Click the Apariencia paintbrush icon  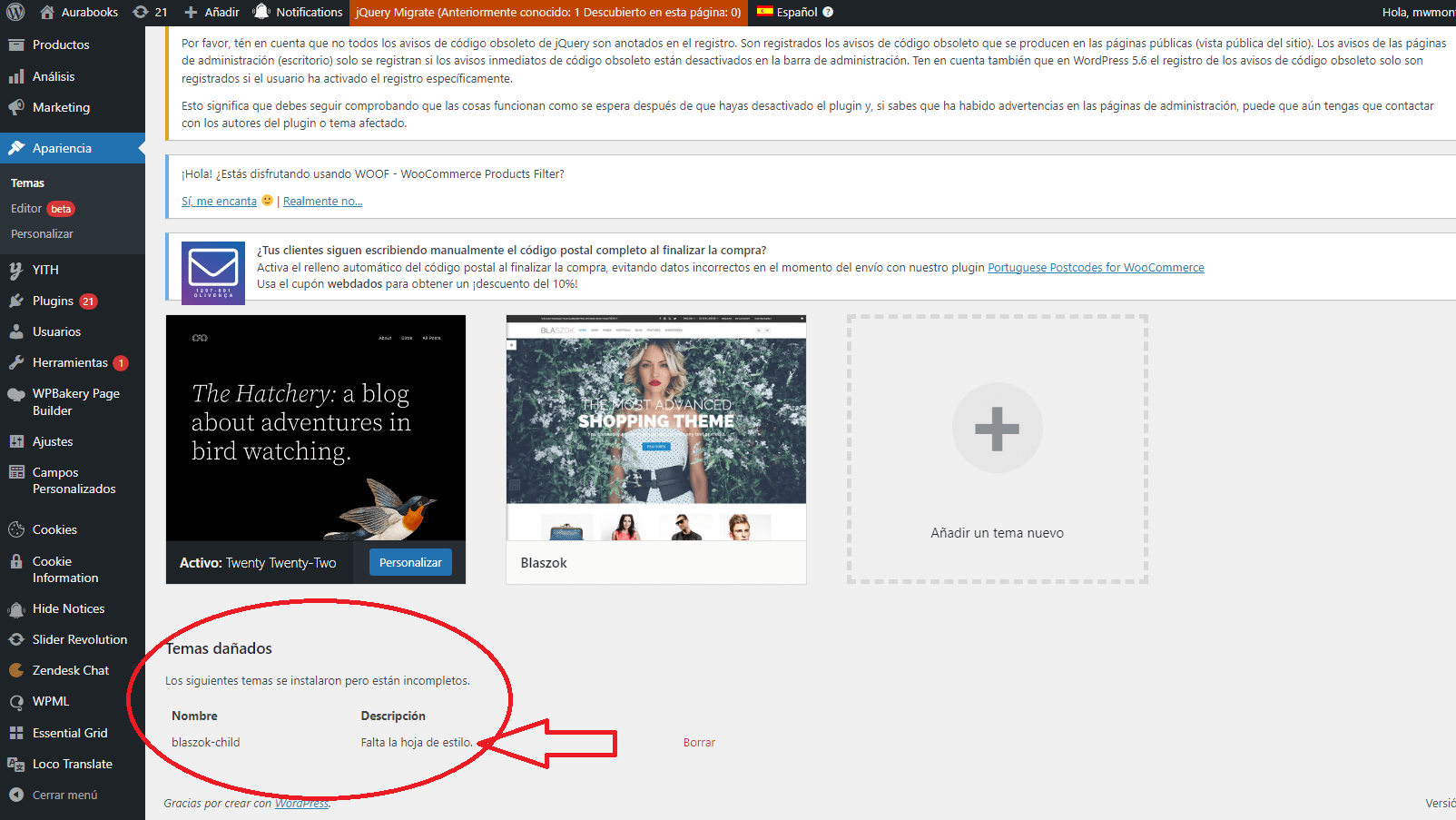click(x=16, y=148)
